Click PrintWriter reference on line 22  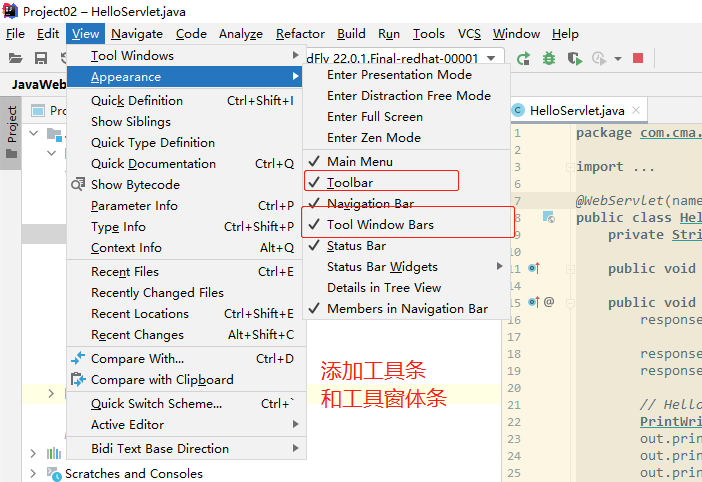[670, 422]
